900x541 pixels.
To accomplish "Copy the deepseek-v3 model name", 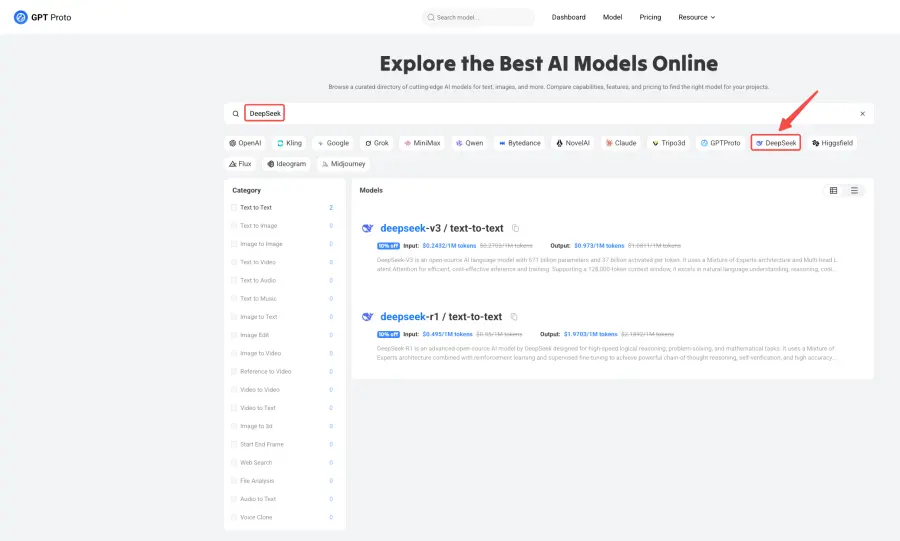I will coord(515,228).
